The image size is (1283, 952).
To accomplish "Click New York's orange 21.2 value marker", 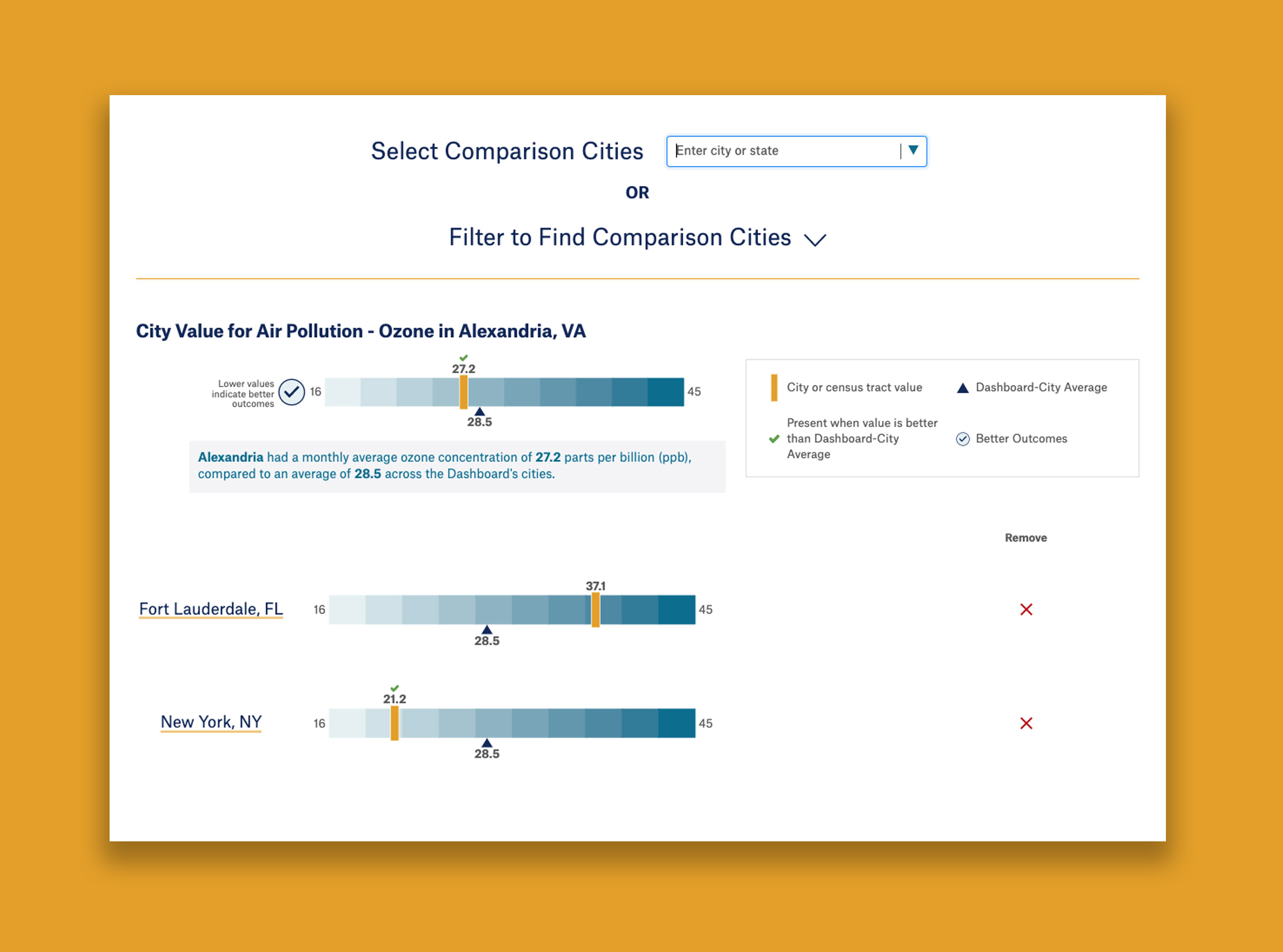I will [x=395, y=723].
